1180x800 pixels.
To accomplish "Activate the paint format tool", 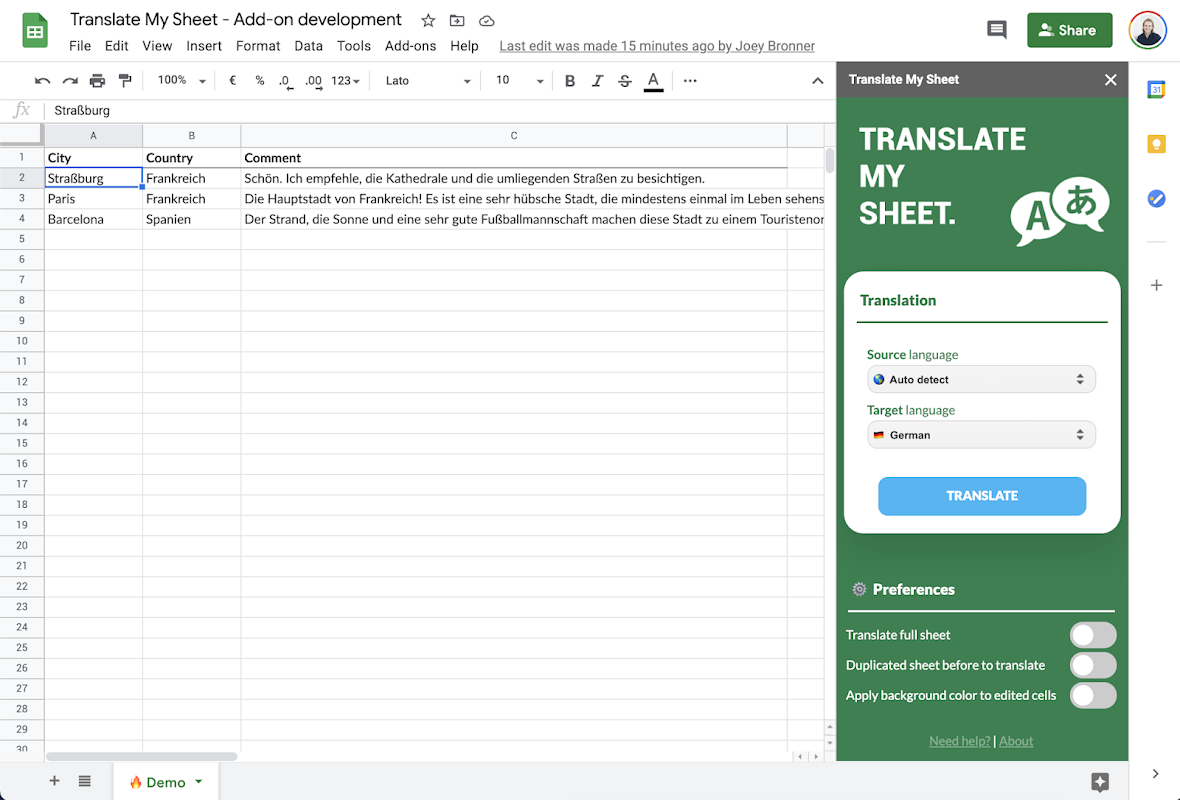I will pyautogui.click(x=125, y=81).
